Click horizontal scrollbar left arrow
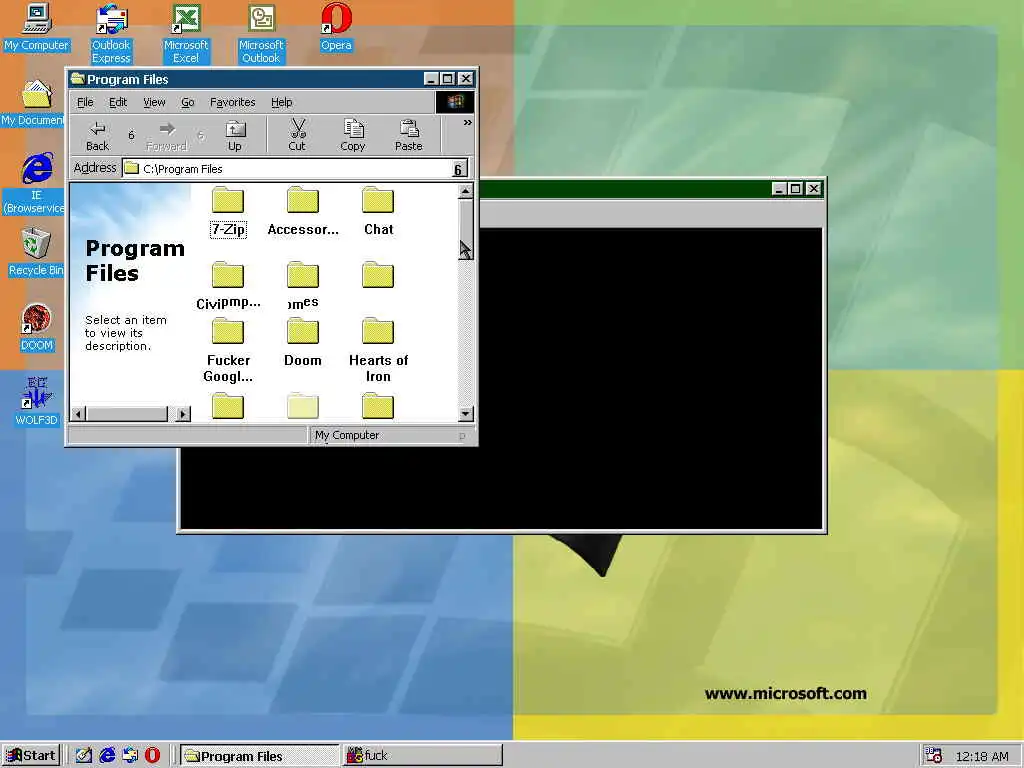1024x768 pixels. 78,414
